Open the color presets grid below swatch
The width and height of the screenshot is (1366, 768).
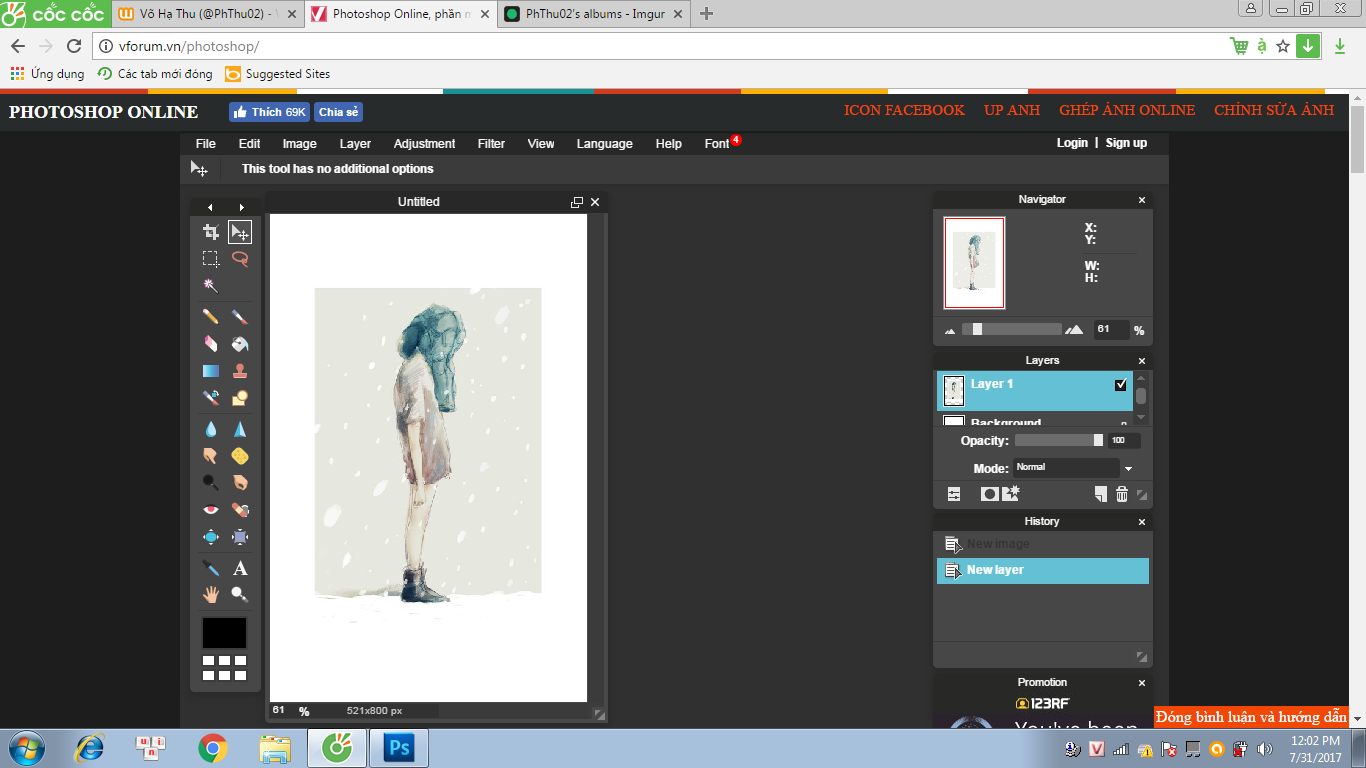click(225, 668)
